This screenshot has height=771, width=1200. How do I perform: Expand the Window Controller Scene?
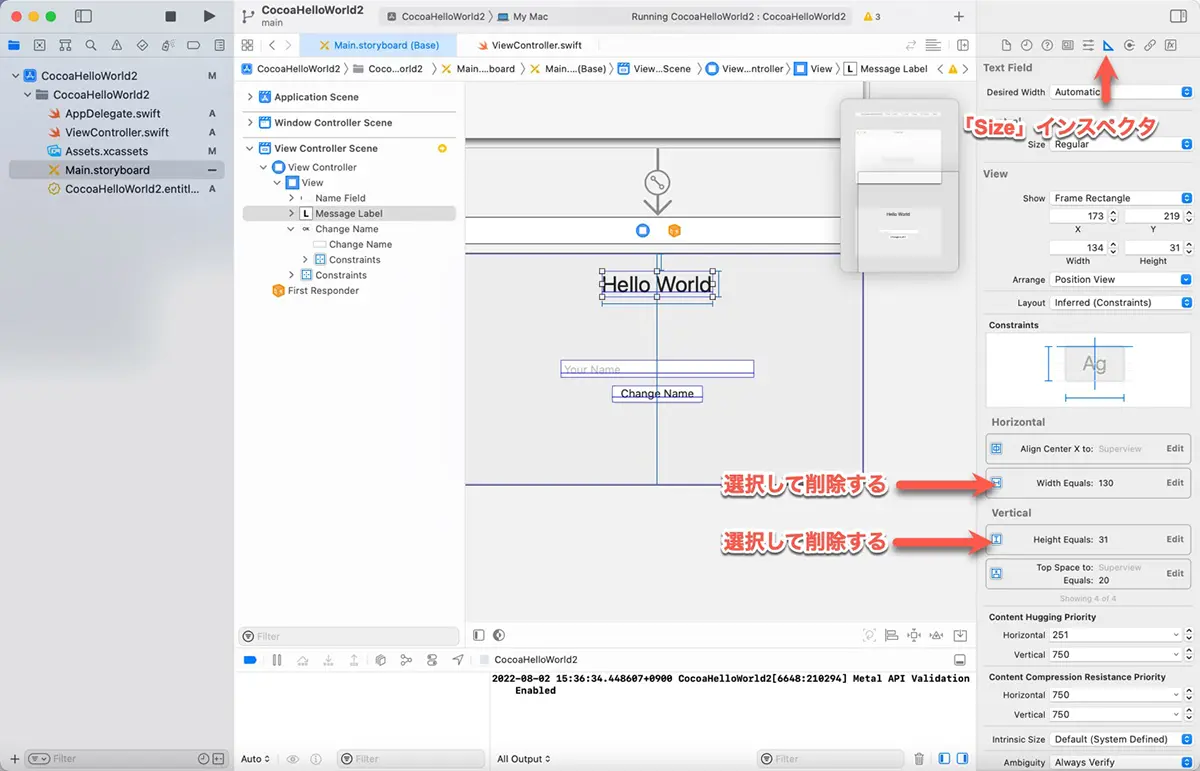(250, 123)
